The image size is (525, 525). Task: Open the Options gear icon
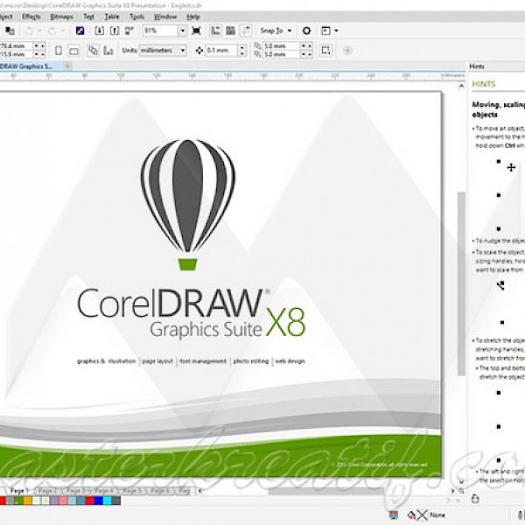306,31
